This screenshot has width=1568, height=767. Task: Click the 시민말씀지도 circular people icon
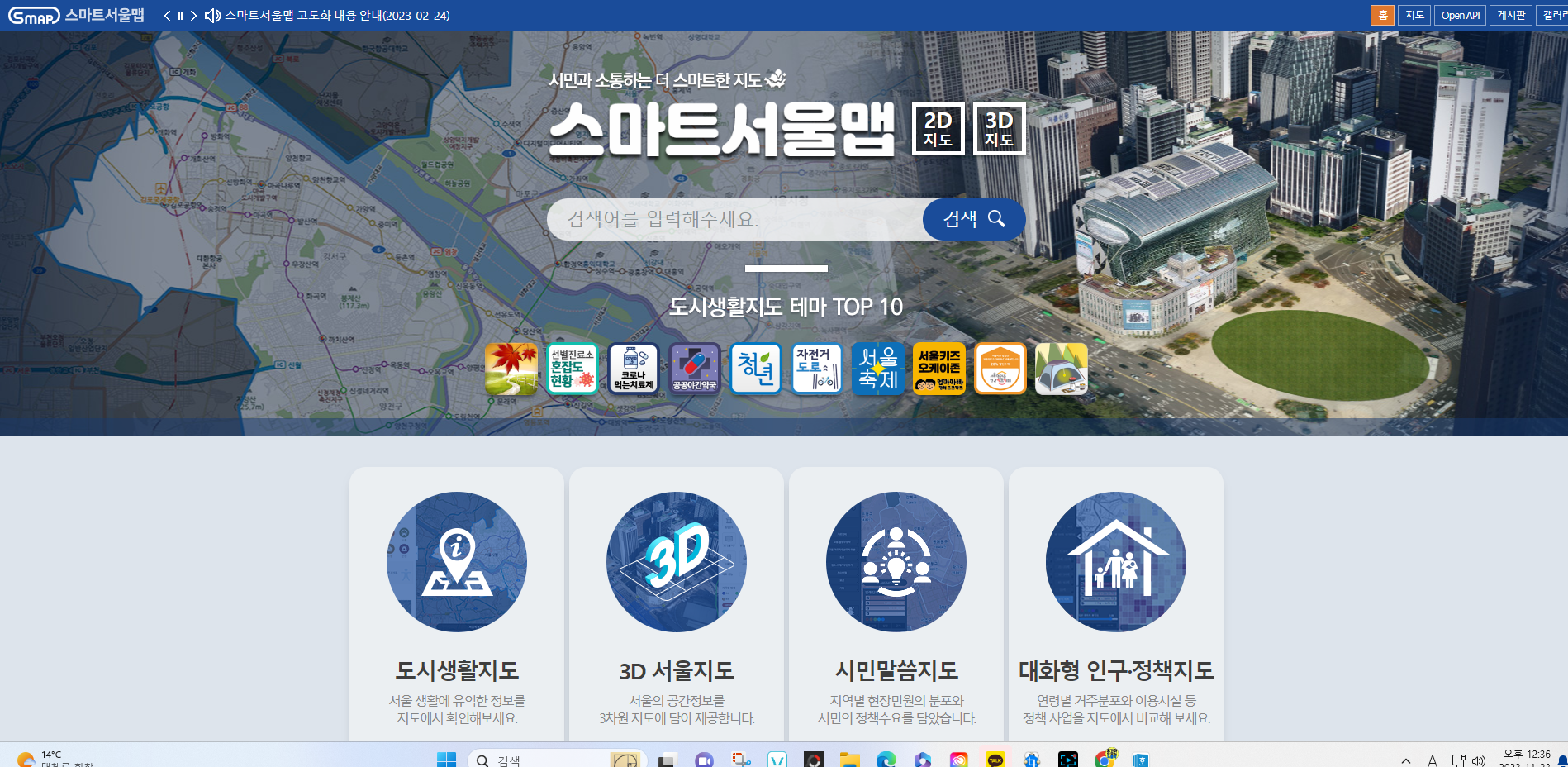click(896, 562)
